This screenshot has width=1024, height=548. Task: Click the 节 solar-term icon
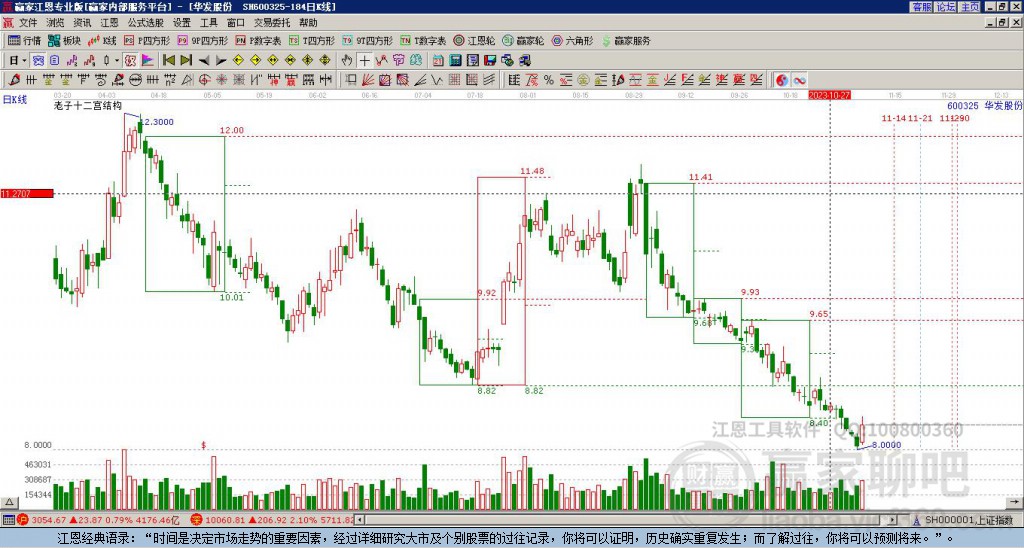398,60
